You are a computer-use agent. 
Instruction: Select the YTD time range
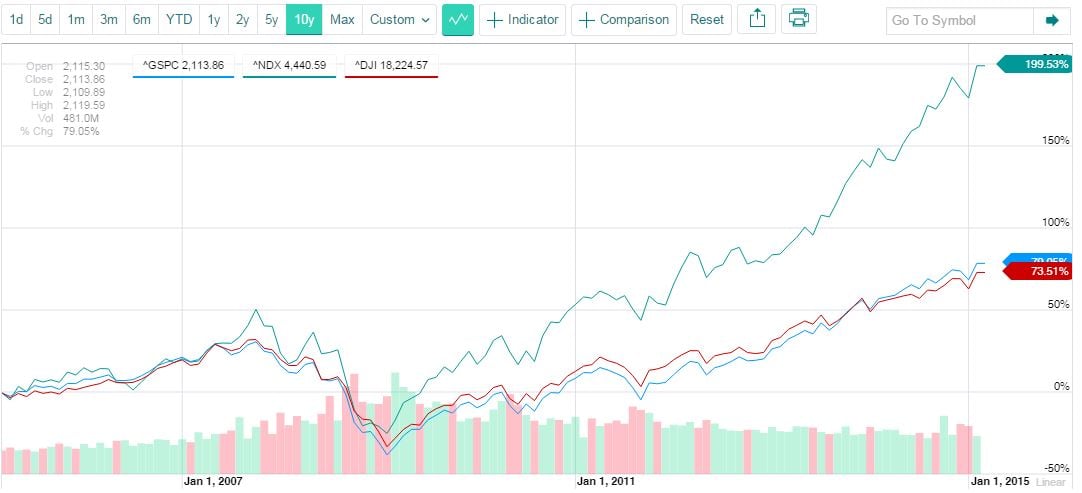tap(178, 20)
